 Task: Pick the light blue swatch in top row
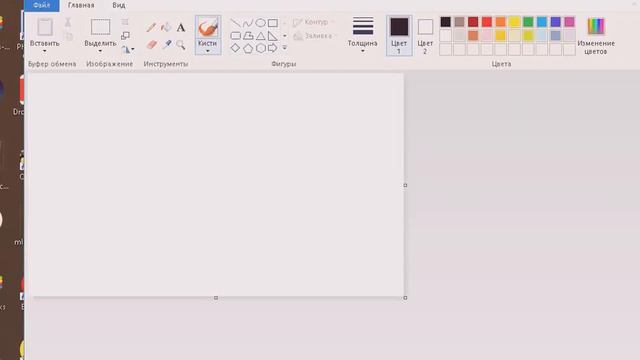(x=542, y=22)
